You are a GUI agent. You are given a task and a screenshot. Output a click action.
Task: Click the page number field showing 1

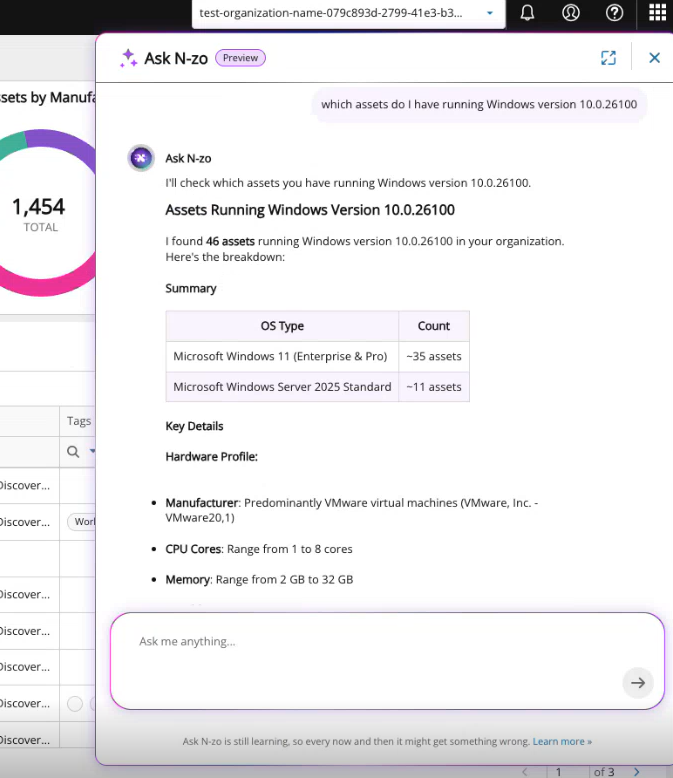(559, 772)
